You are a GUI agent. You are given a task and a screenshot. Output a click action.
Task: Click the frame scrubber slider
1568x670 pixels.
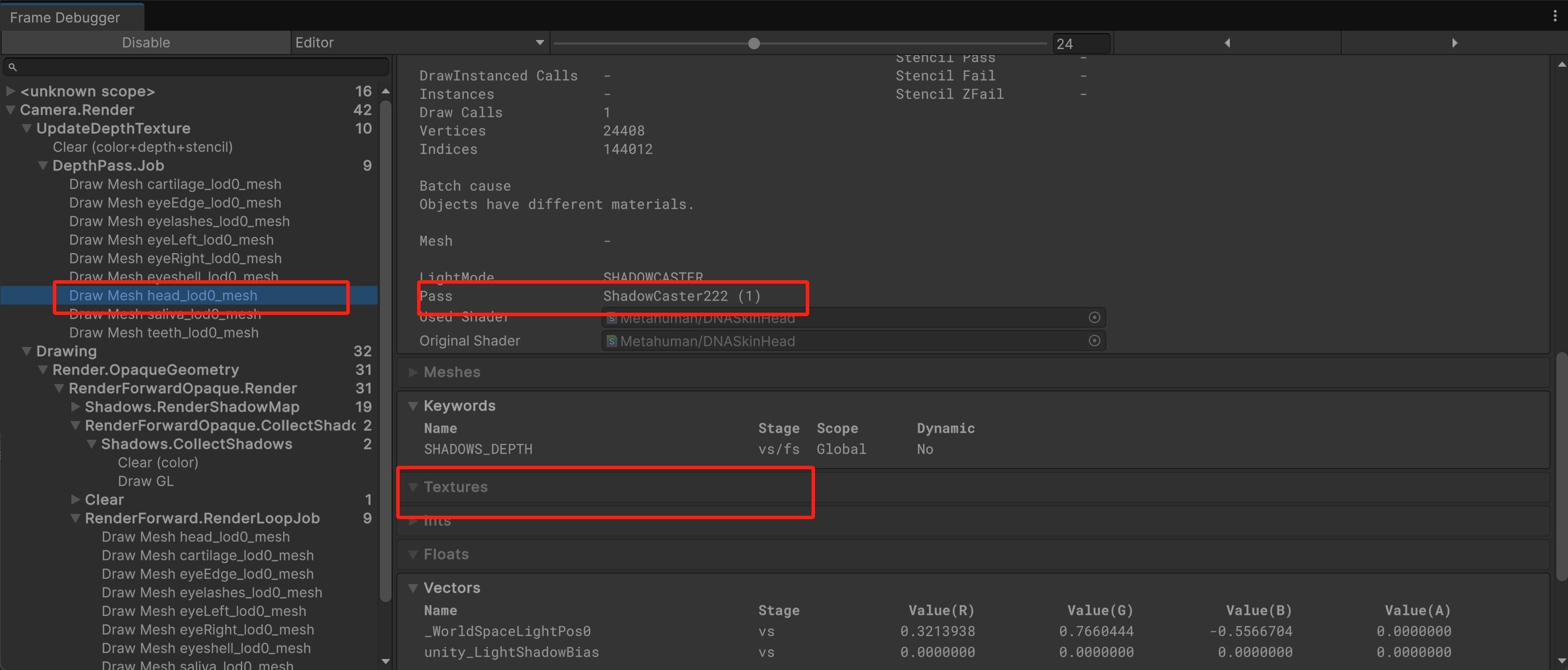pyautogui.click(x=754, y=43)
